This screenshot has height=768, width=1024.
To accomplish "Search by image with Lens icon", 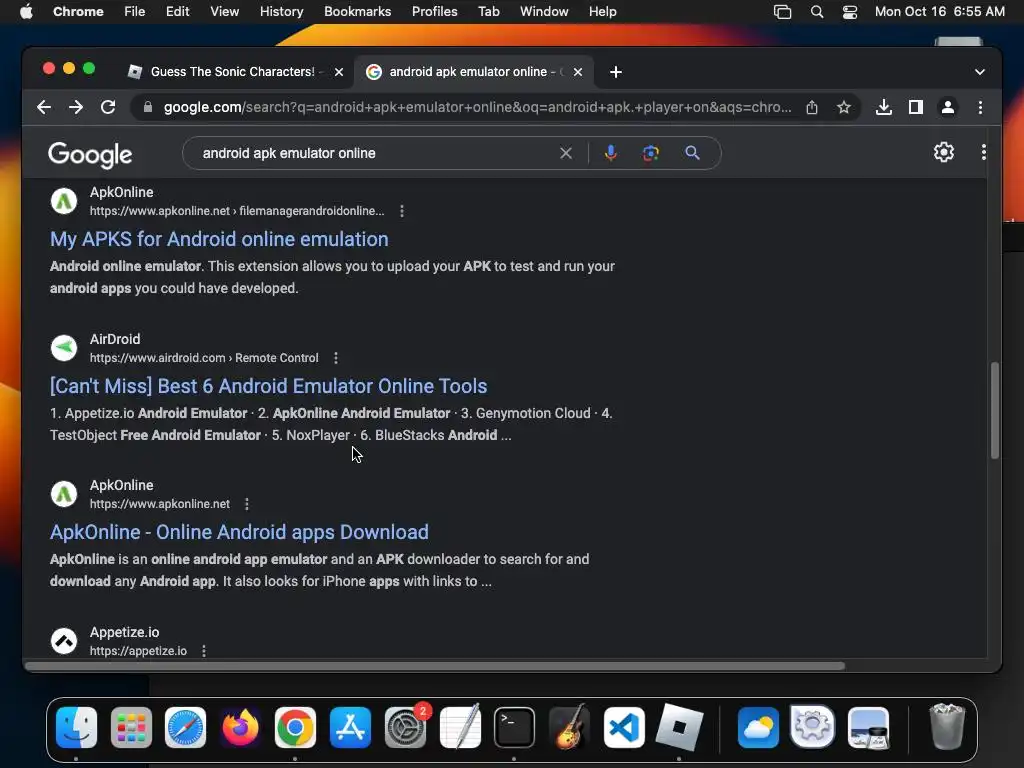I will 650,153.
